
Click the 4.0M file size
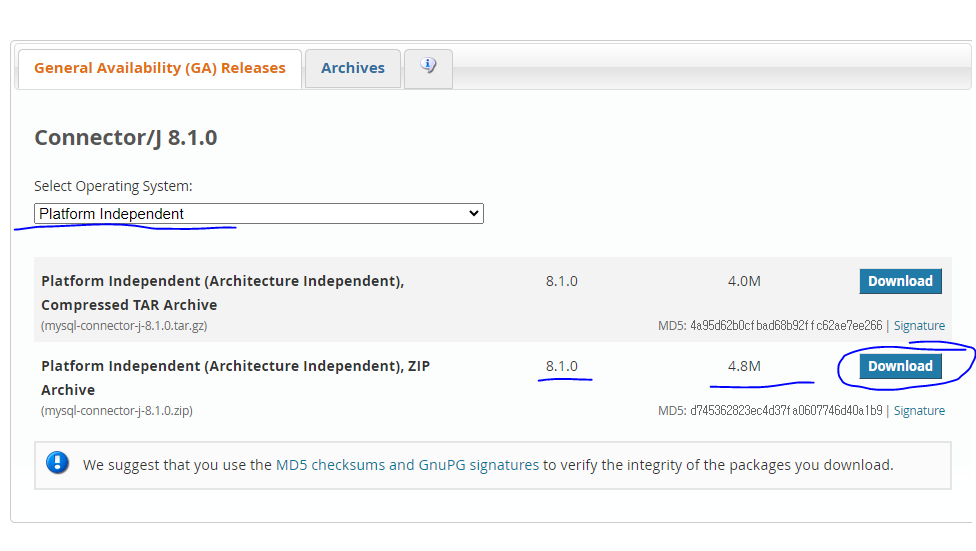click(x=744, y=281)
